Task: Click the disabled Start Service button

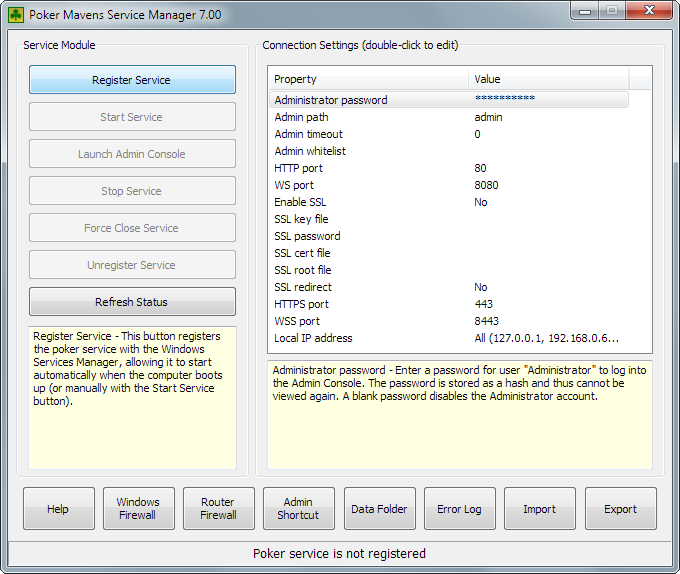Action: point(132,117)
